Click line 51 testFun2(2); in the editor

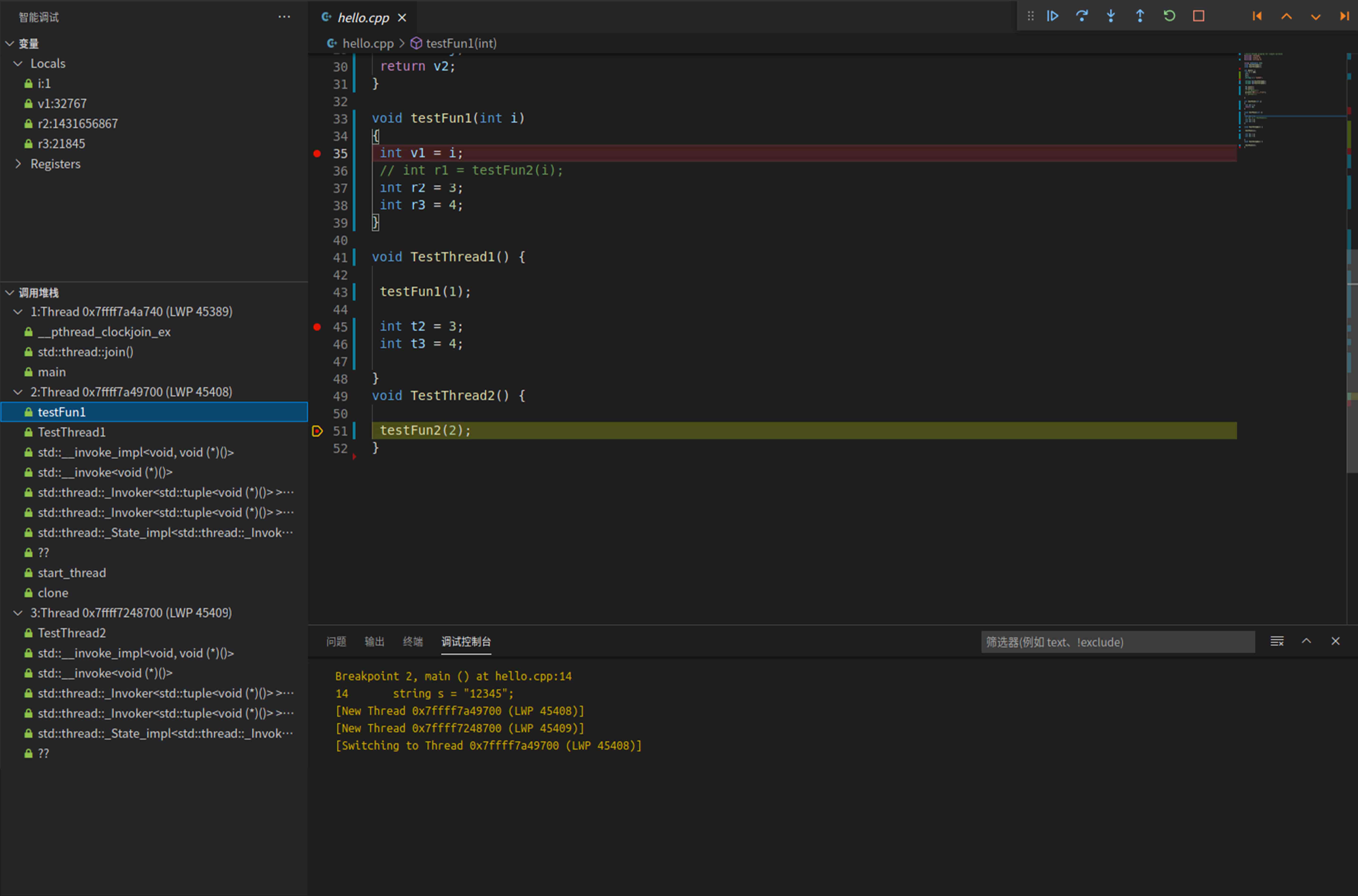click(425, 430)
